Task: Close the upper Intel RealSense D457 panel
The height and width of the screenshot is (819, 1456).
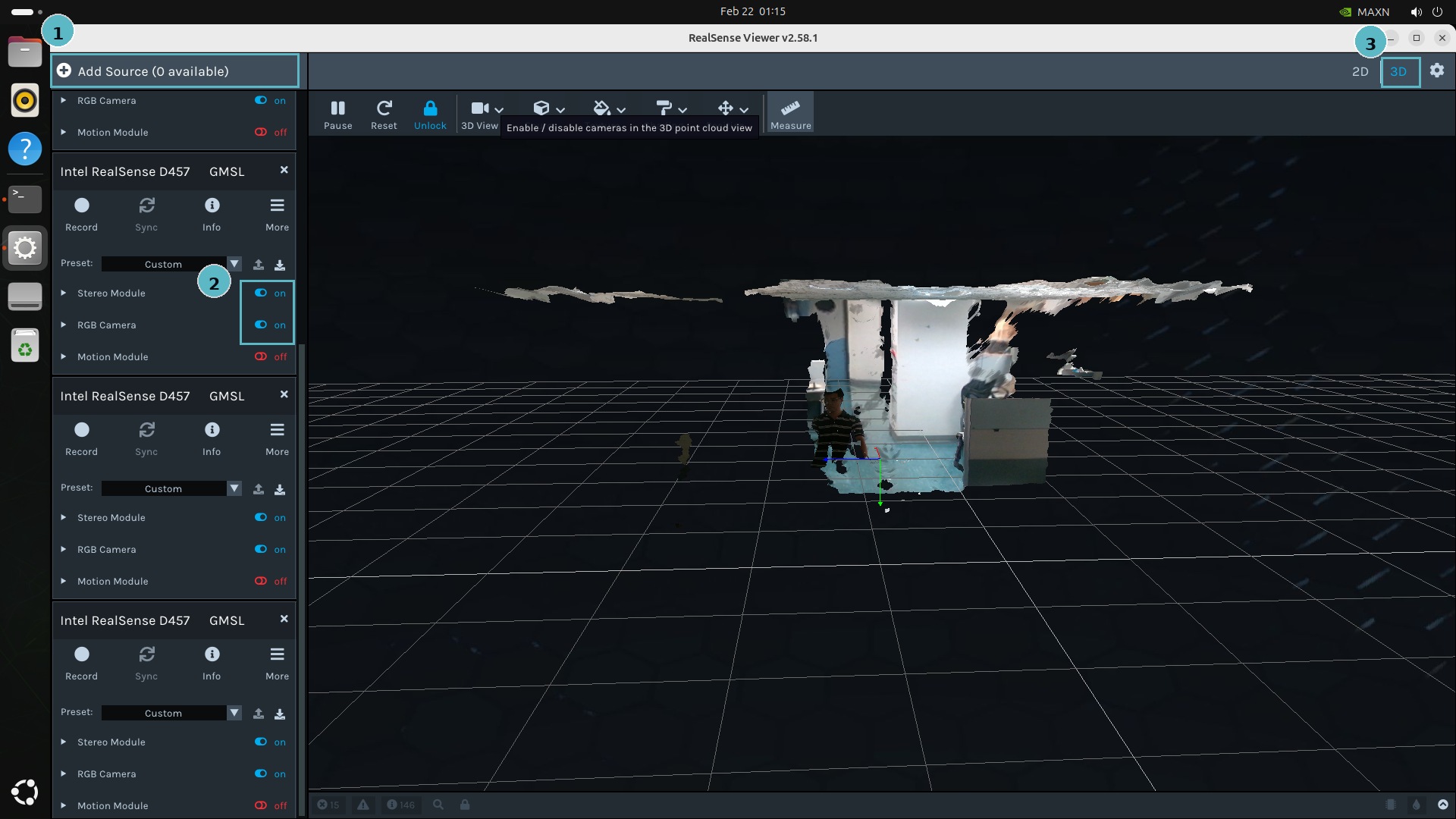Action: tap(284, 171)
